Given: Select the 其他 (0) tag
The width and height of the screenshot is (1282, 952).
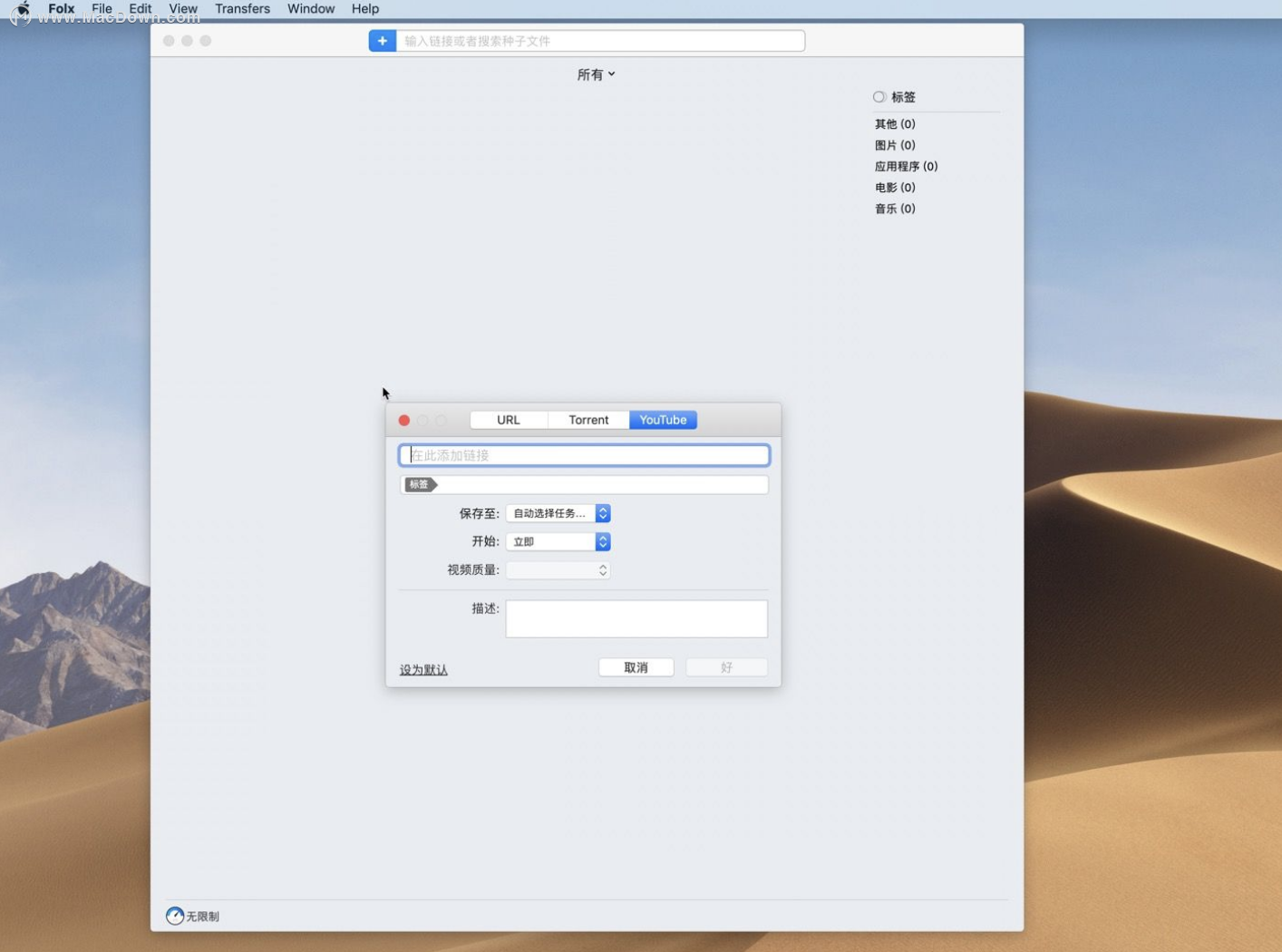Looking at the screenshot, I should point(895,124).
